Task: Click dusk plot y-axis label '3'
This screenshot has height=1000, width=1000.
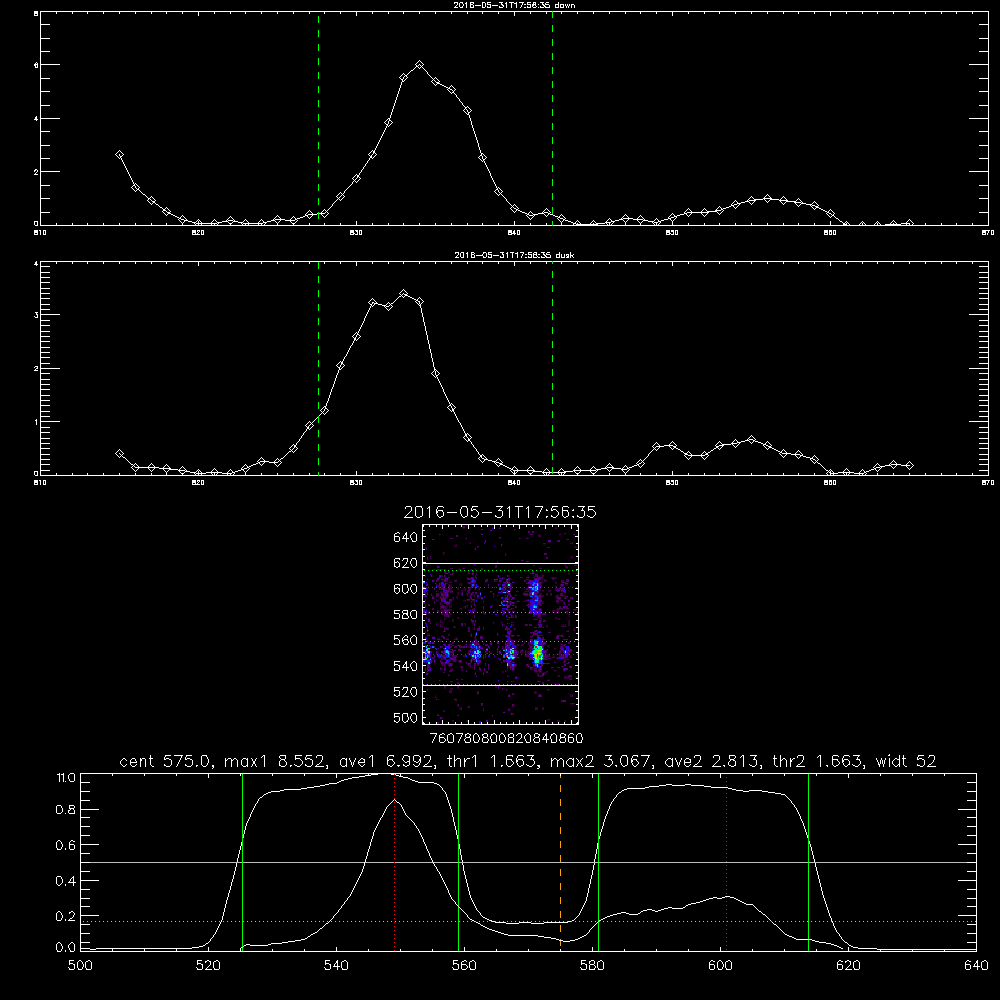Action: [x=36, y=315]
